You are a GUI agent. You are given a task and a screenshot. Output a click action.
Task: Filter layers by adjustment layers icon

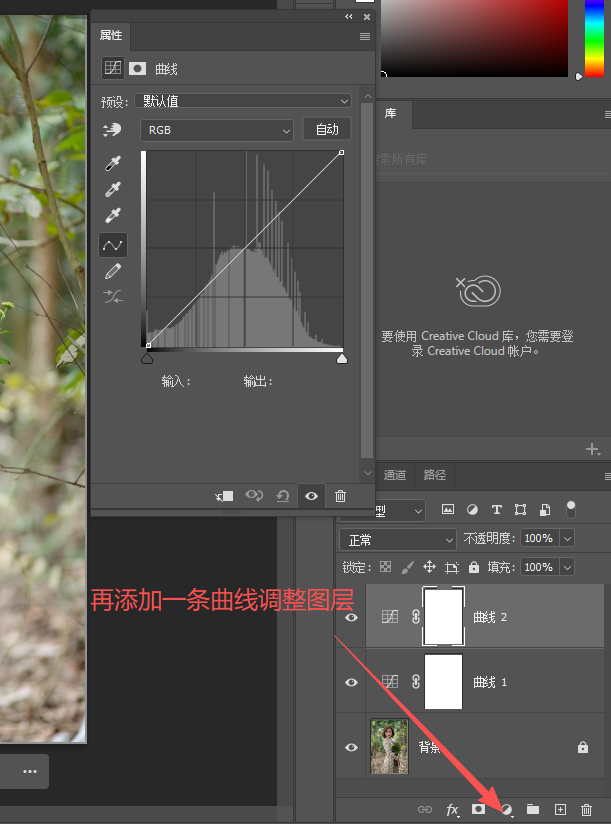[472, 509]
